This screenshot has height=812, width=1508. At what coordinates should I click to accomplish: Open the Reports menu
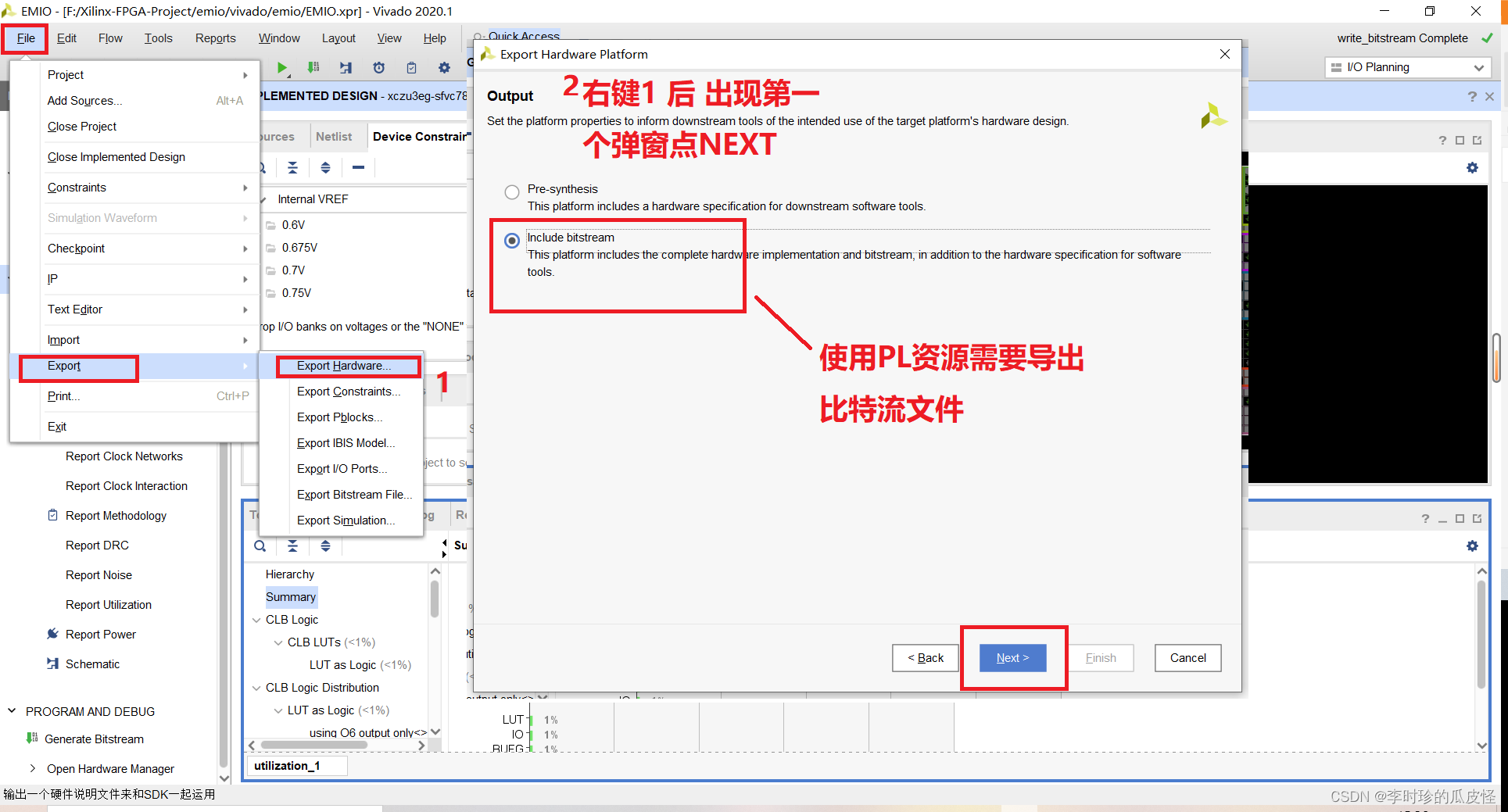tap(215, 38)
